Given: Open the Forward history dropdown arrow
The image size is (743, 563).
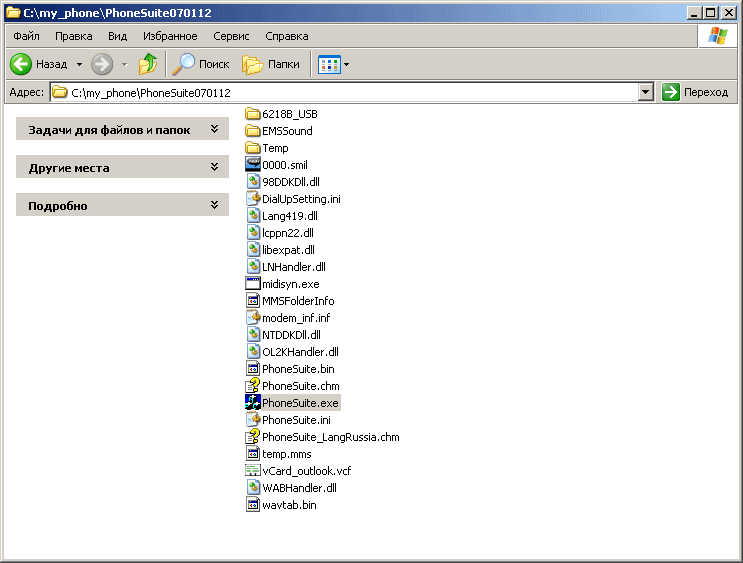Looking at the screenshot, I should (x=125, y=64).
